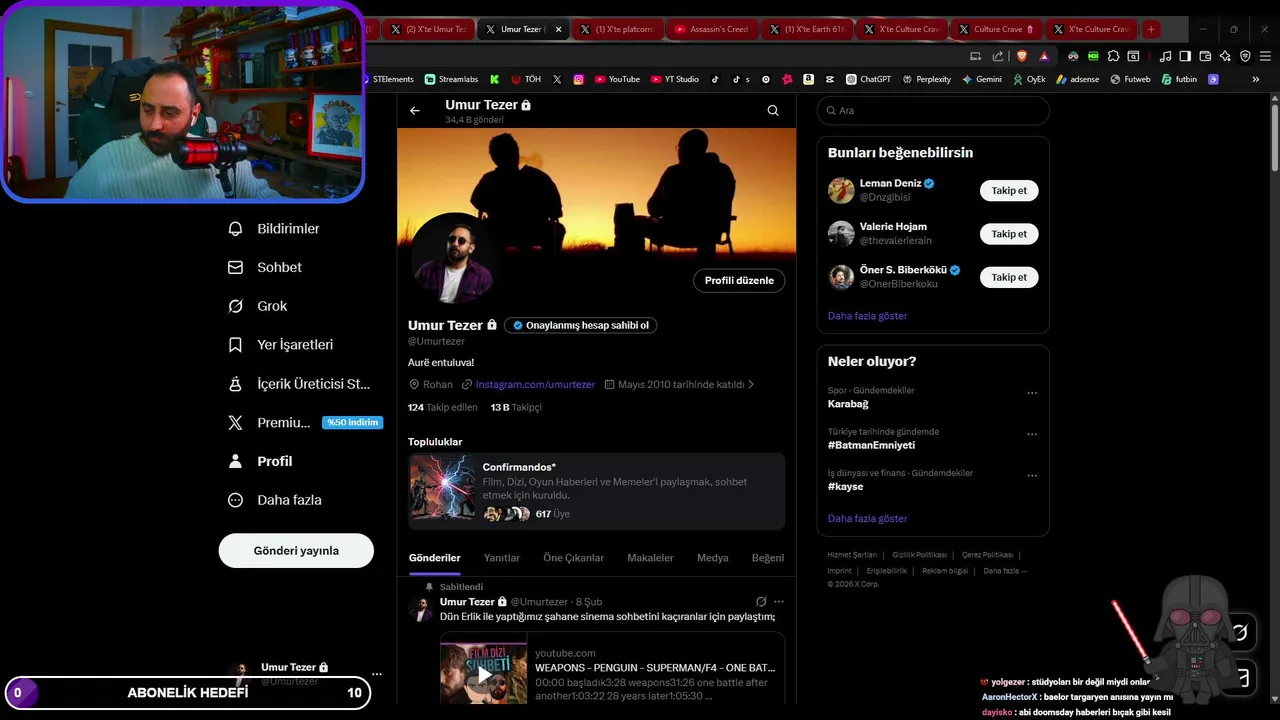The width and height of the screenshot is (1280, 720).
Task: Open instagram.com/umurtezer profile link
Action: pyautogui.click(x=535, y=384)
